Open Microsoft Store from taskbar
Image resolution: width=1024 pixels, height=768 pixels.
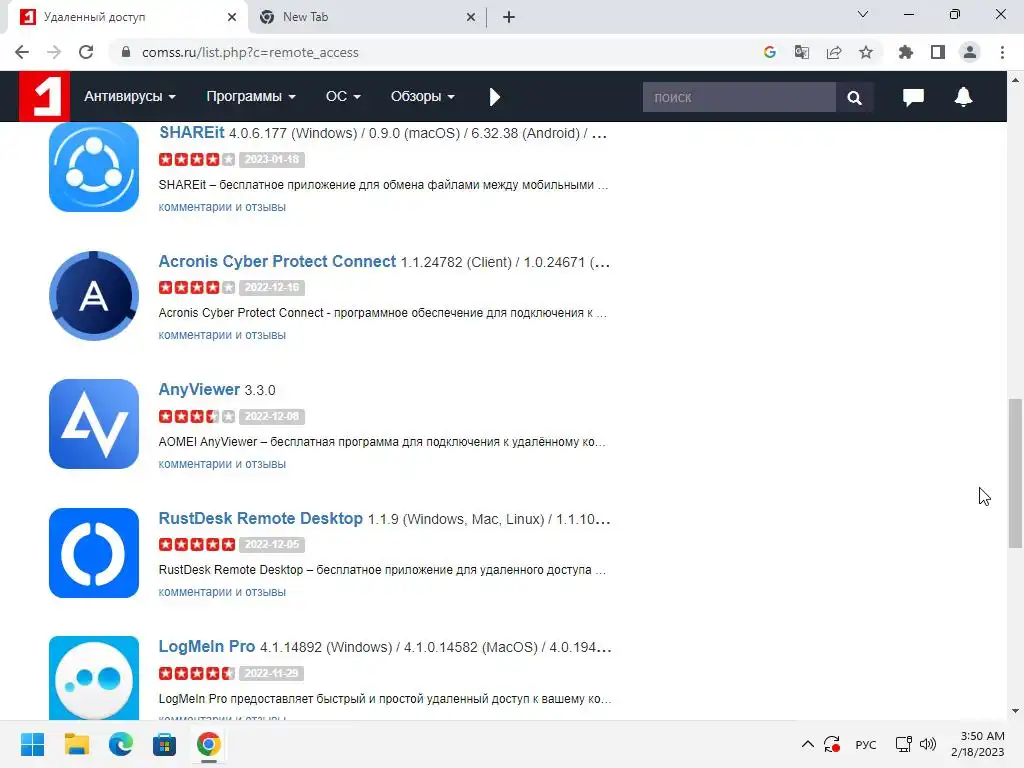point(165,744)
